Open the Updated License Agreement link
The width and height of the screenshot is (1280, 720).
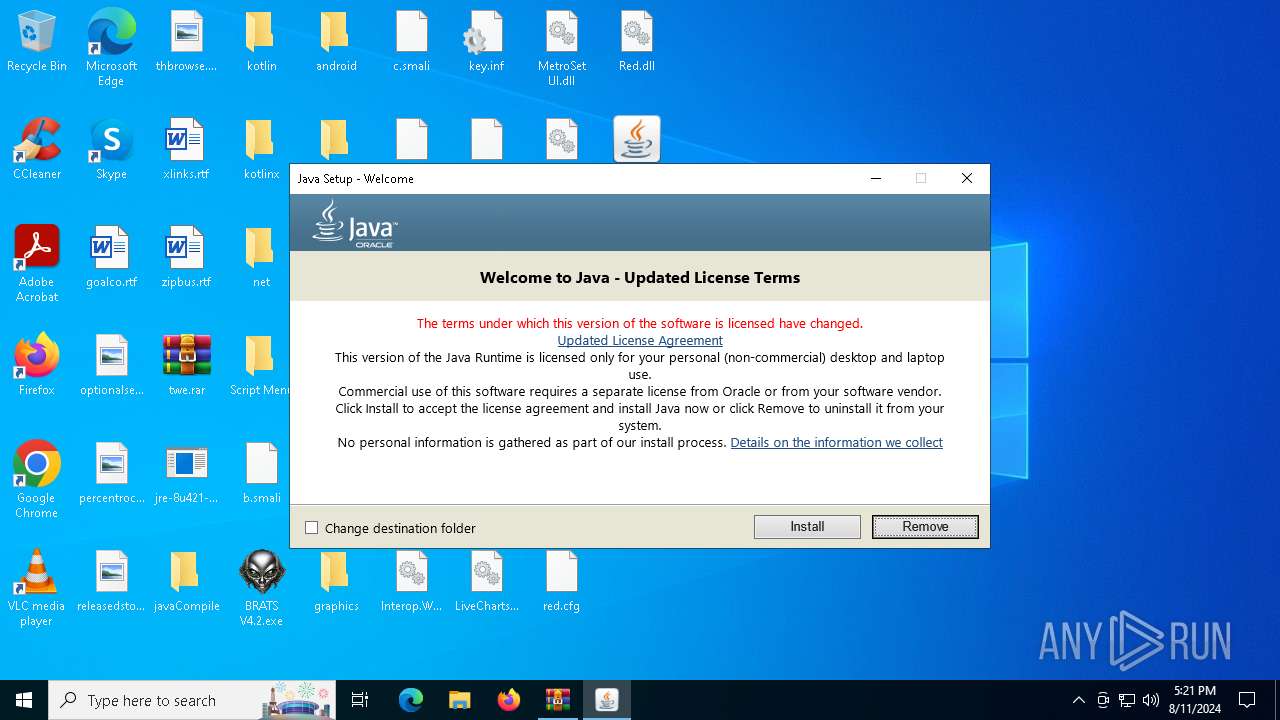[x=640, y=340]
